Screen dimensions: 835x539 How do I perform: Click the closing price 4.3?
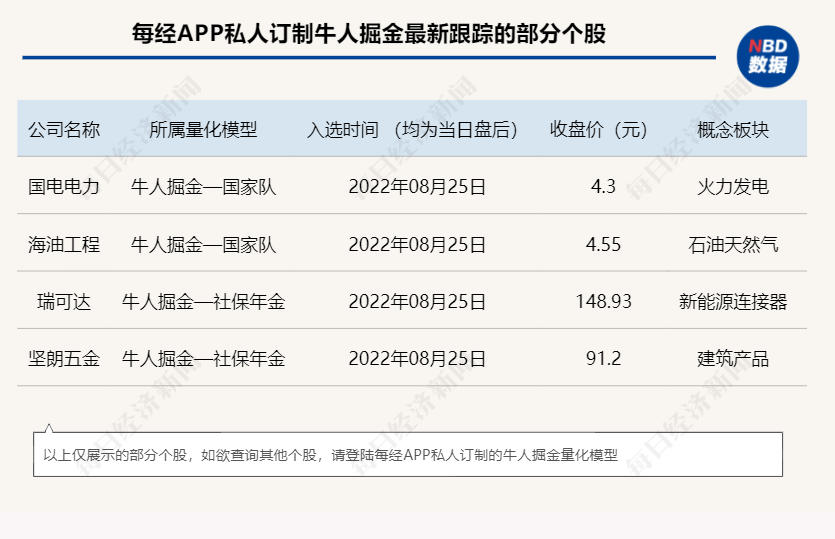click(603, 186)
